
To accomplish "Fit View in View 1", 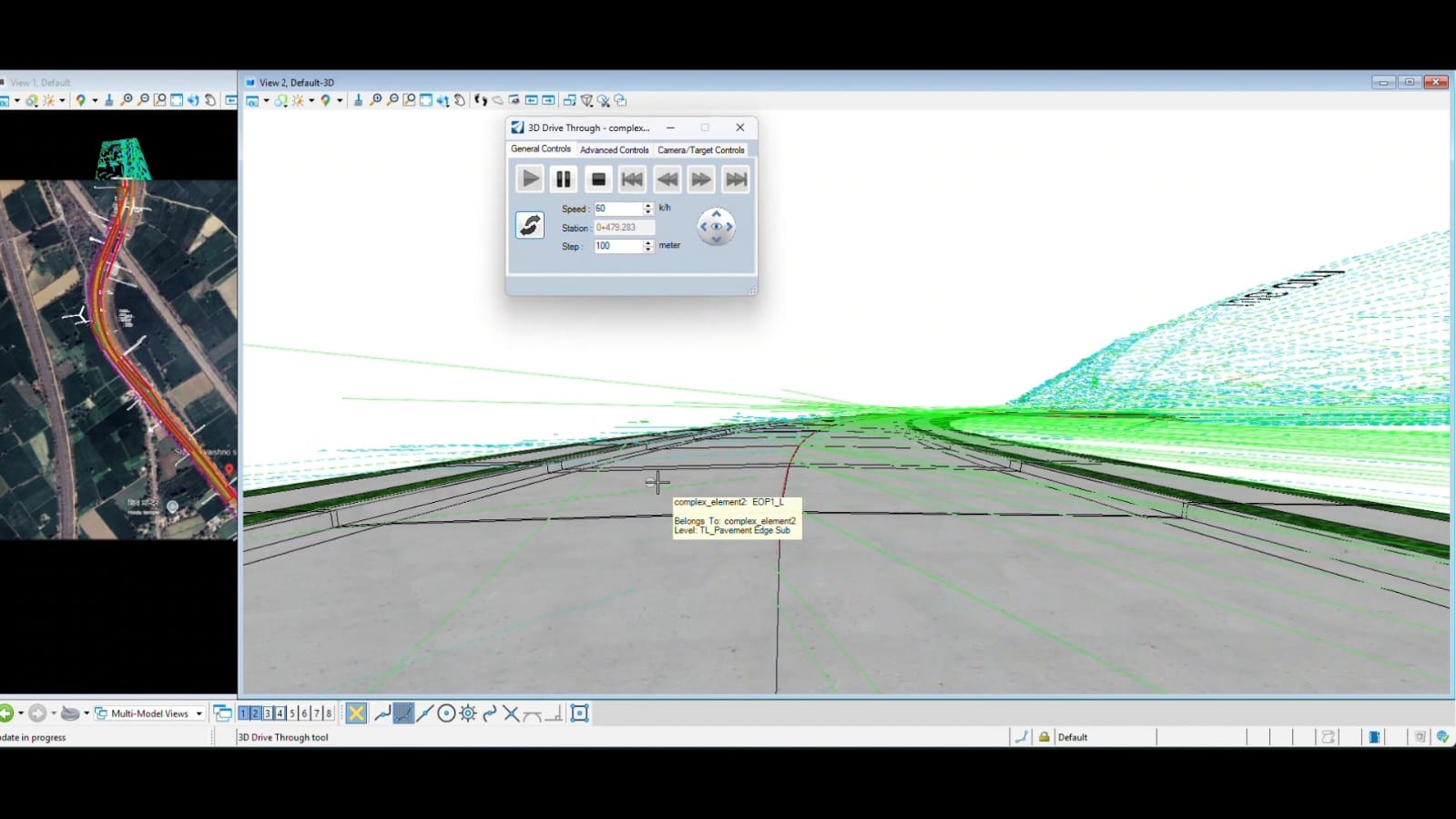I will point(177,100).
